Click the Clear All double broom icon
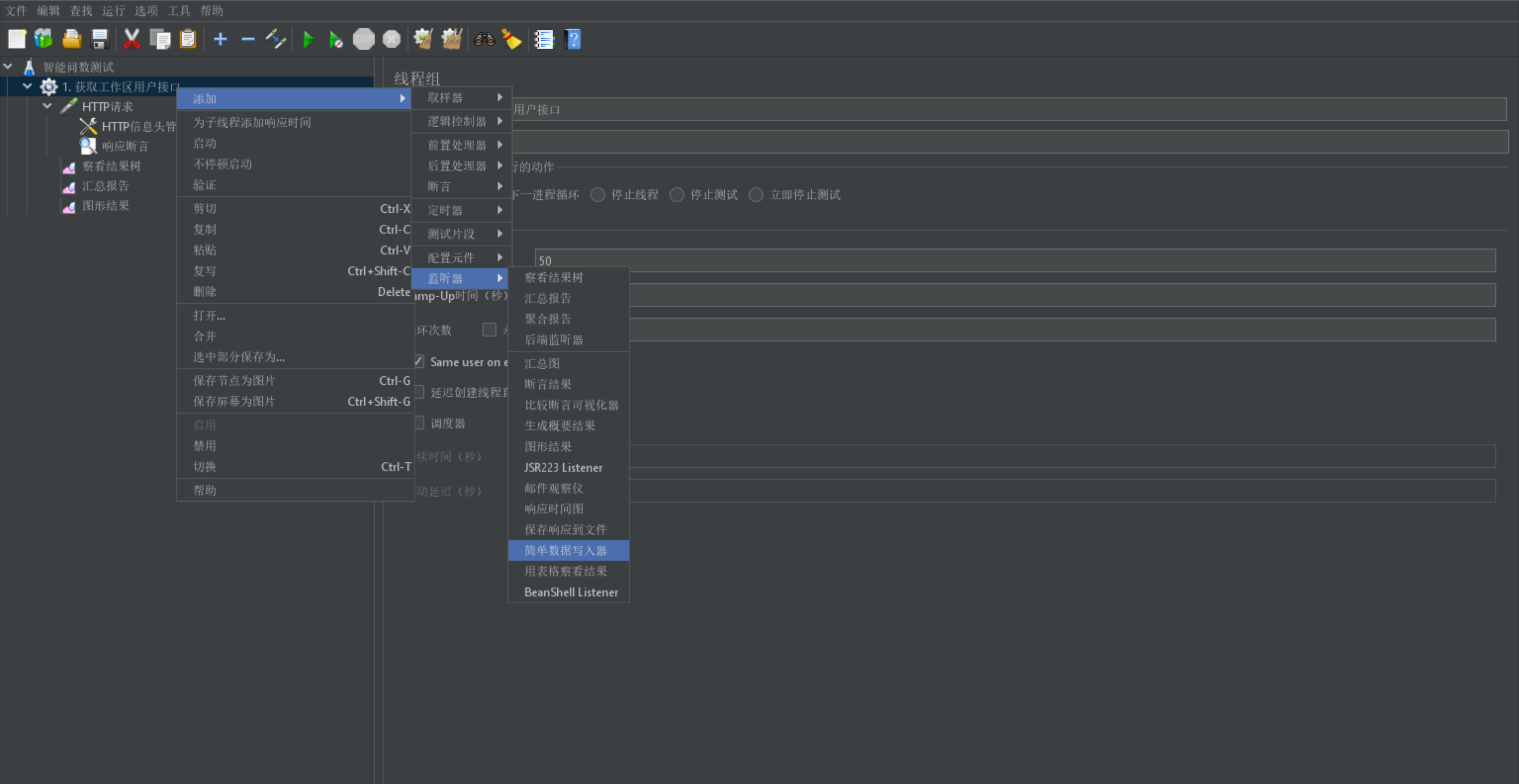Screen dimensions: 1519x784 pyautogui.click(x=452, y=40)
